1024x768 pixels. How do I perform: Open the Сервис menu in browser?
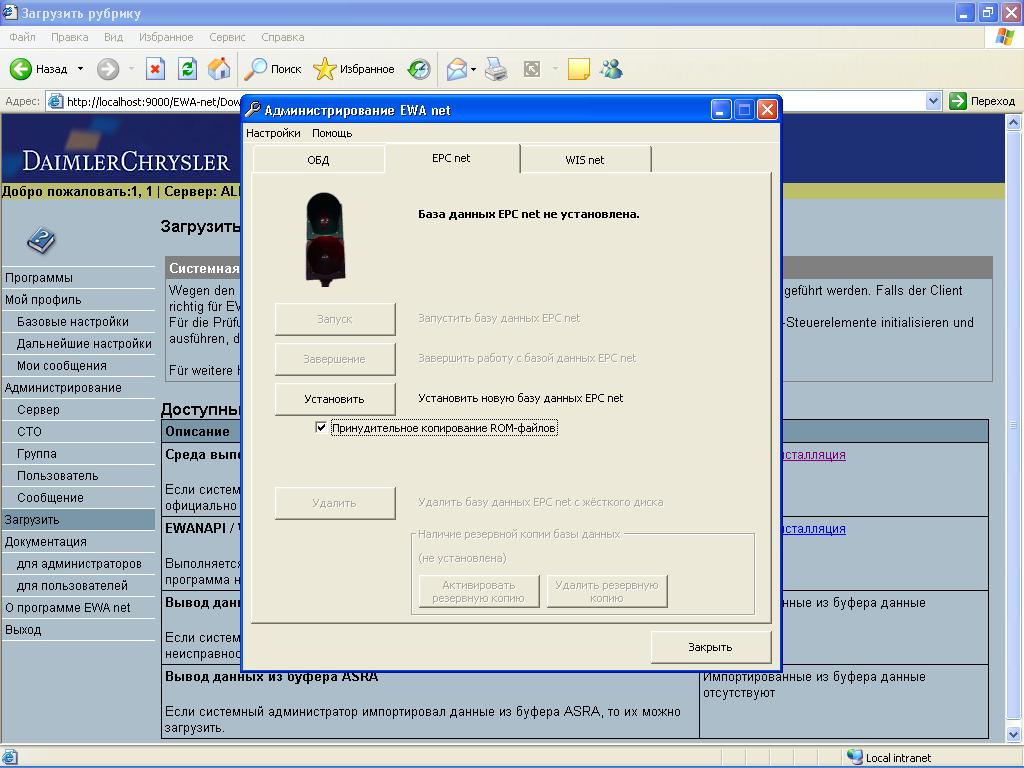click(x=227, y=37)
